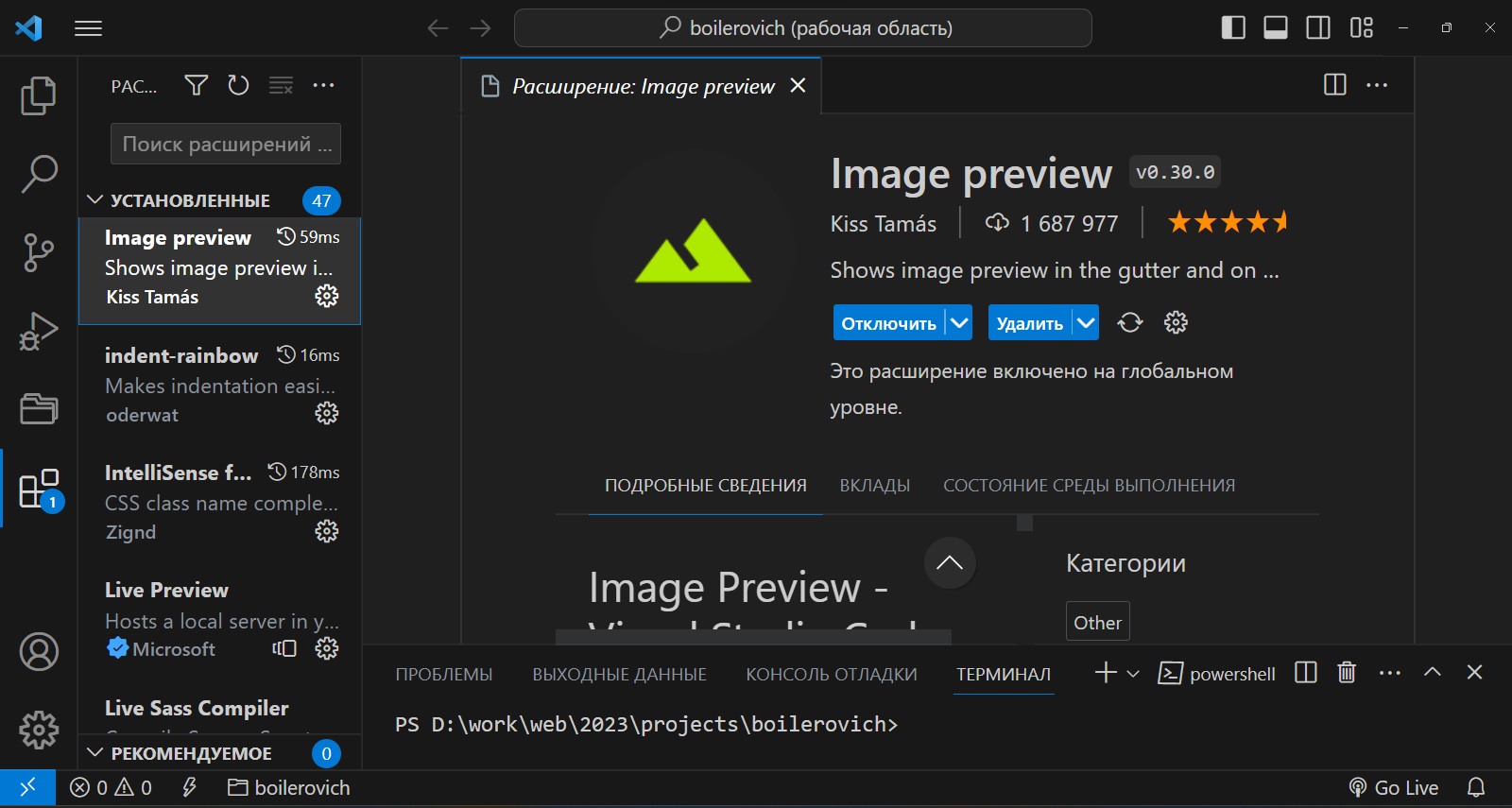1512x808 pixels.
Task: Switch to ПОДРОБНЫЕ СВЕДЕНИЯ tab
Action: pos(706,486)
